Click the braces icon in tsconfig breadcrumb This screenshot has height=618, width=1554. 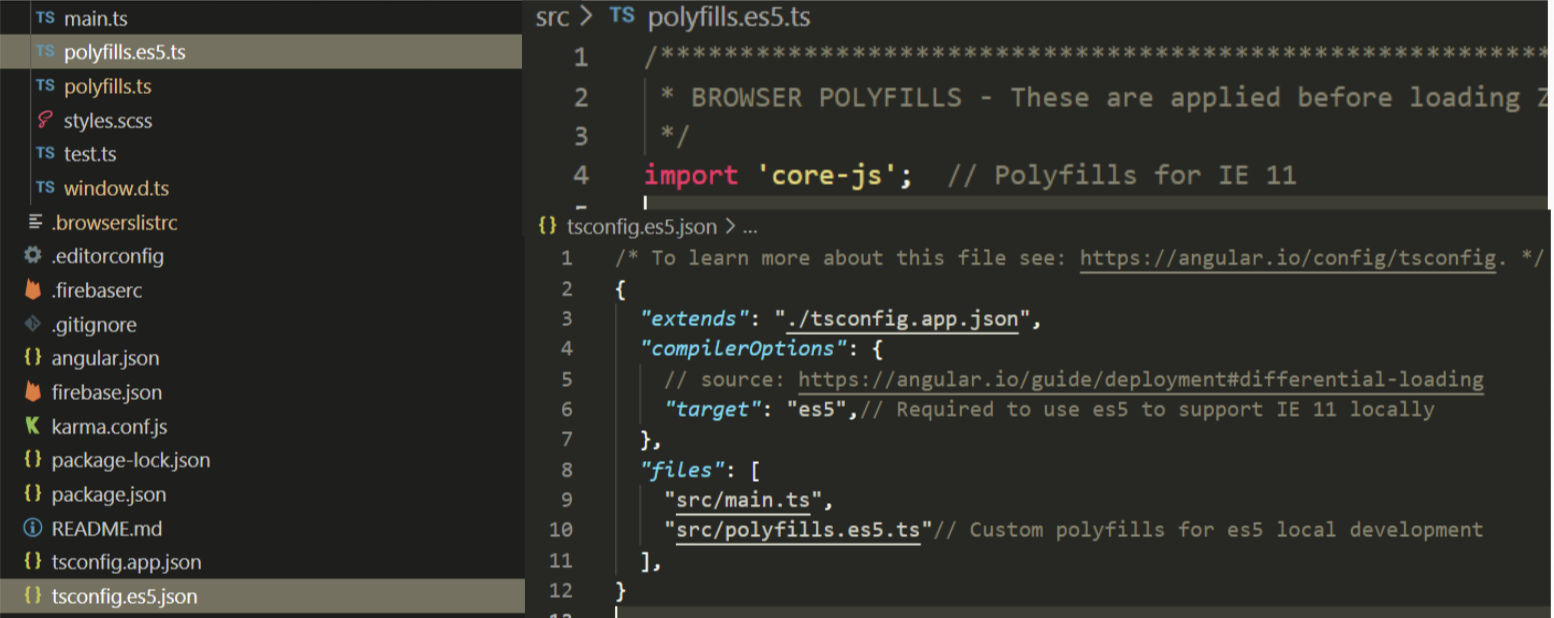pyautogui.click(x=547, y=227)
